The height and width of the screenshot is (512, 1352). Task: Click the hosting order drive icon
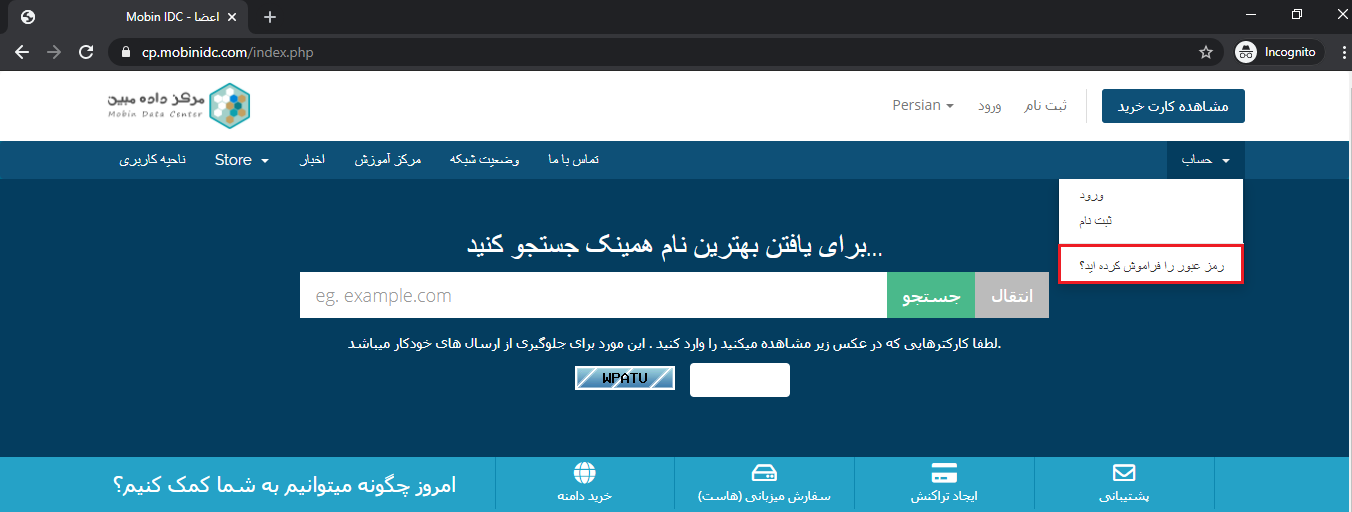tap(764, 473)
